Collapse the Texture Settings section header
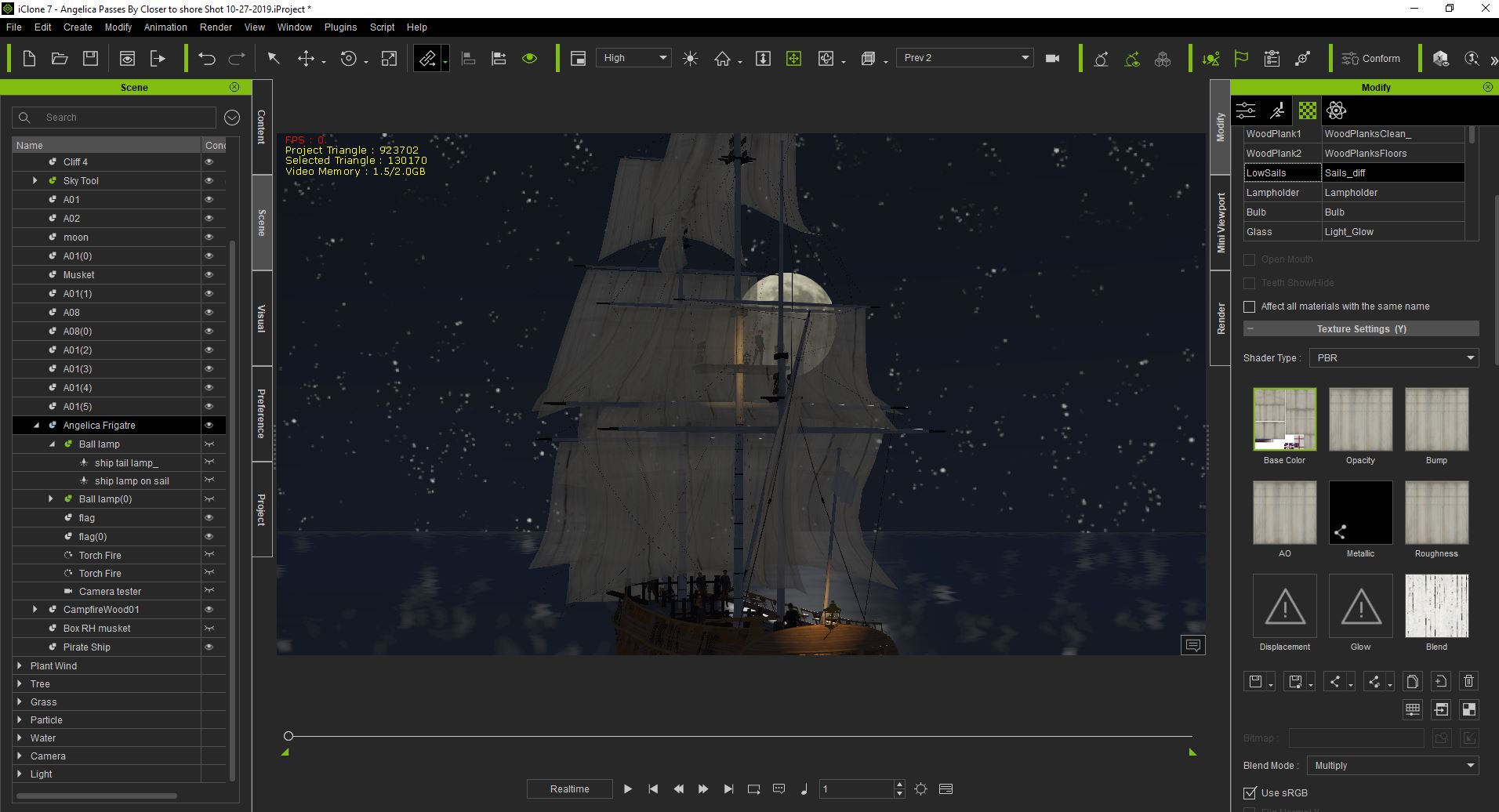The height and width of the screenshot is (812, 1499). (x=1361, y=329)
